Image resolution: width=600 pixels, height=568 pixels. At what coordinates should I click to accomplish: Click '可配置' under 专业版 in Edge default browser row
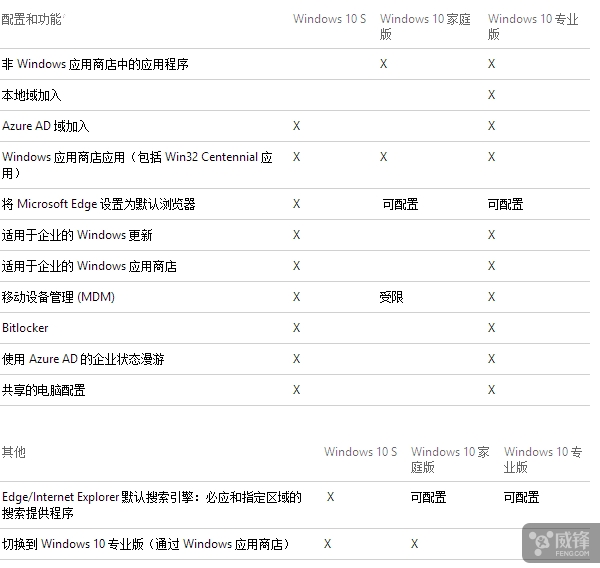point(505,204)
